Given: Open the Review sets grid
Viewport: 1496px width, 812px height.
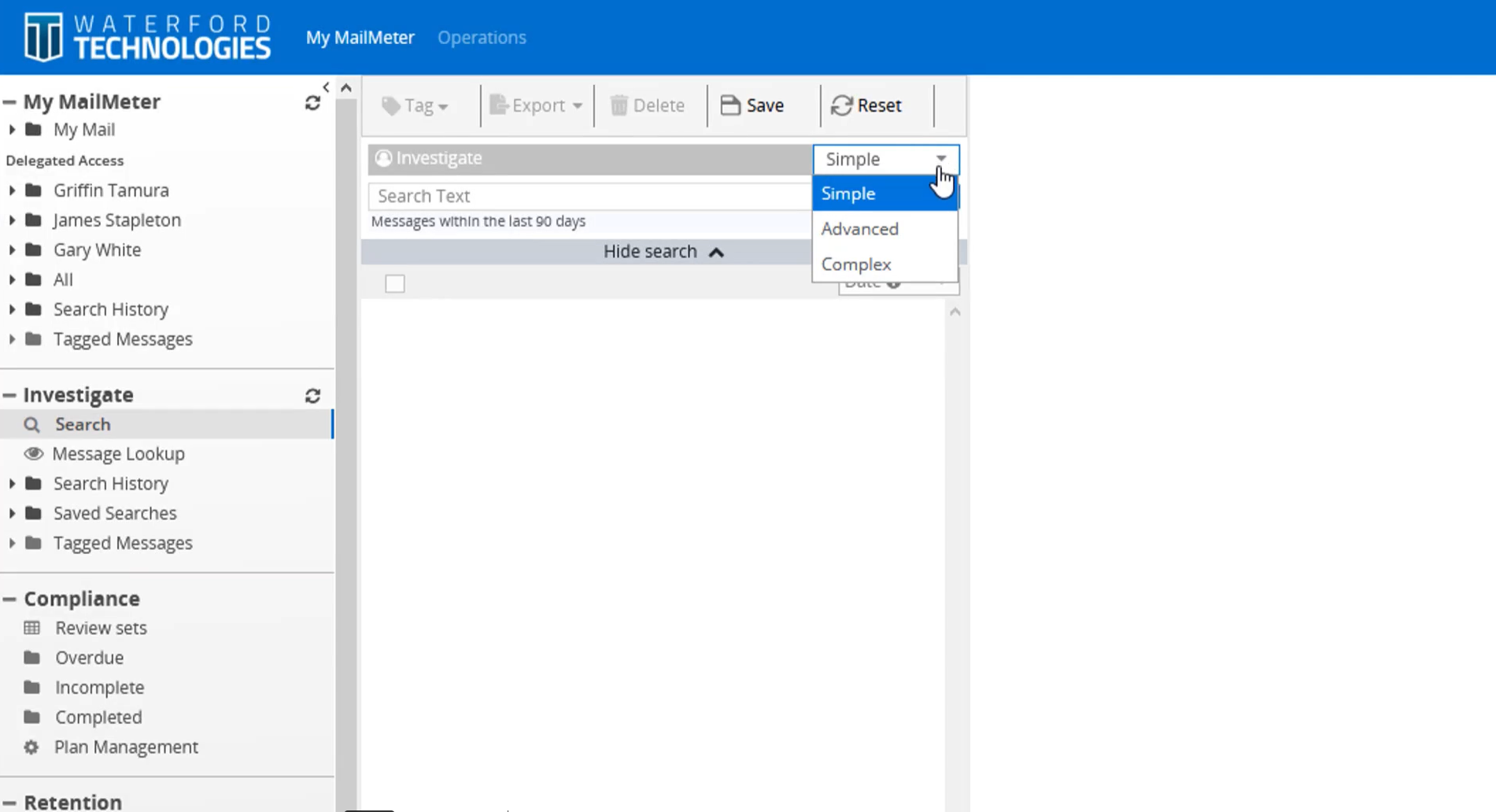Looking at the screenshot, I should (x=101, y=628).
